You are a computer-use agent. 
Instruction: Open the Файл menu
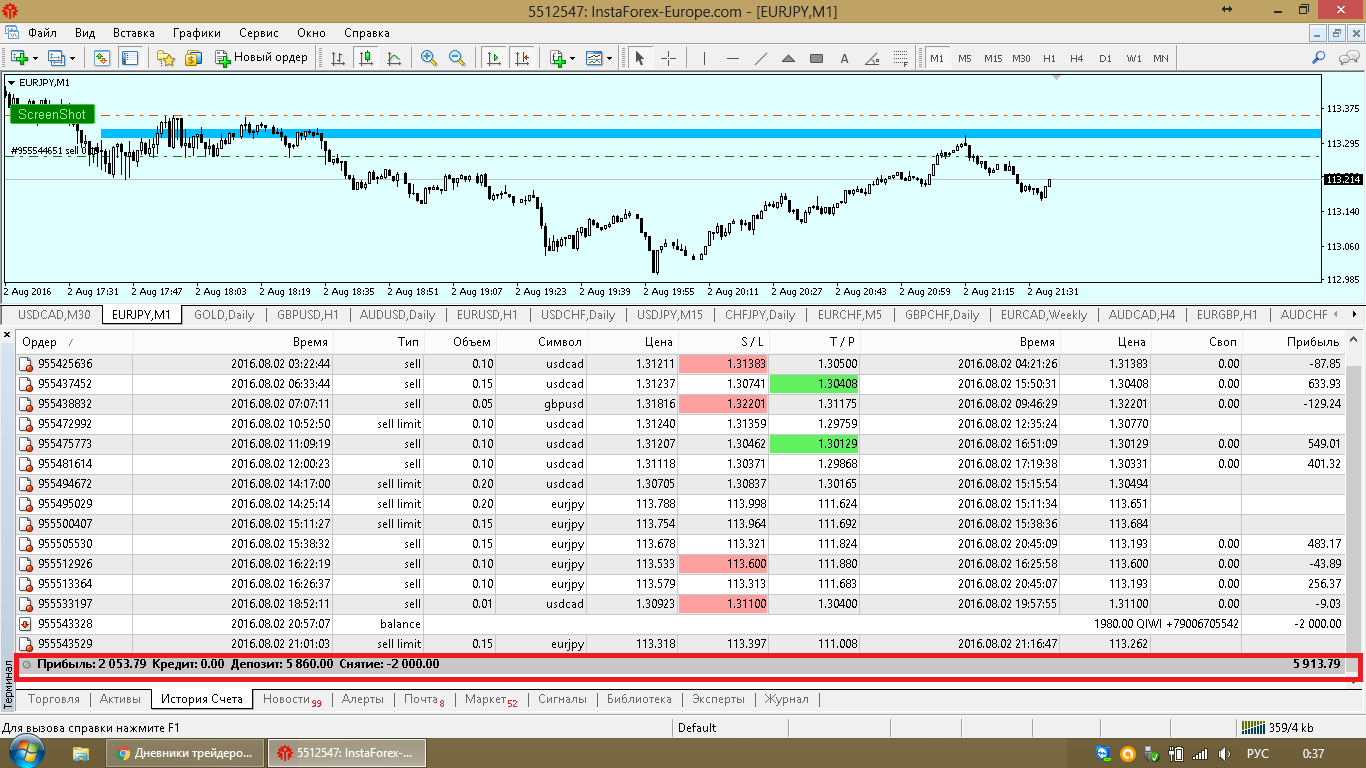click(42, 33)
